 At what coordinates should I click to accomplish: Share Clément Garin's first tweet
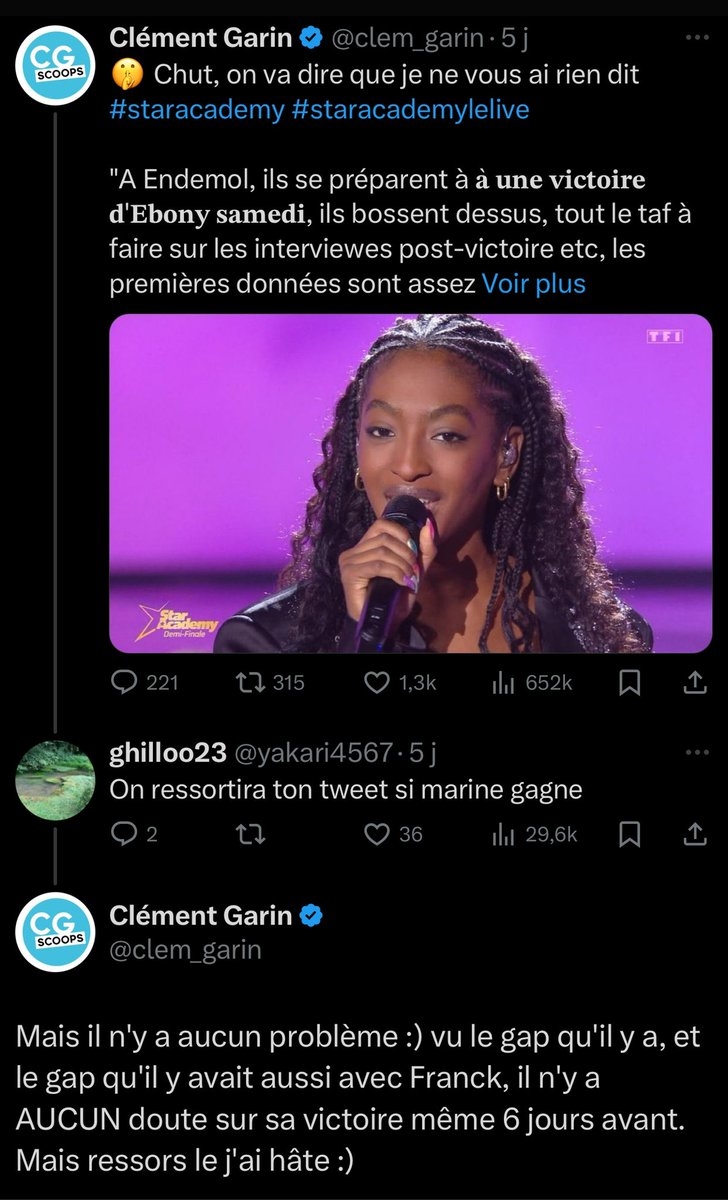[694, 683]
